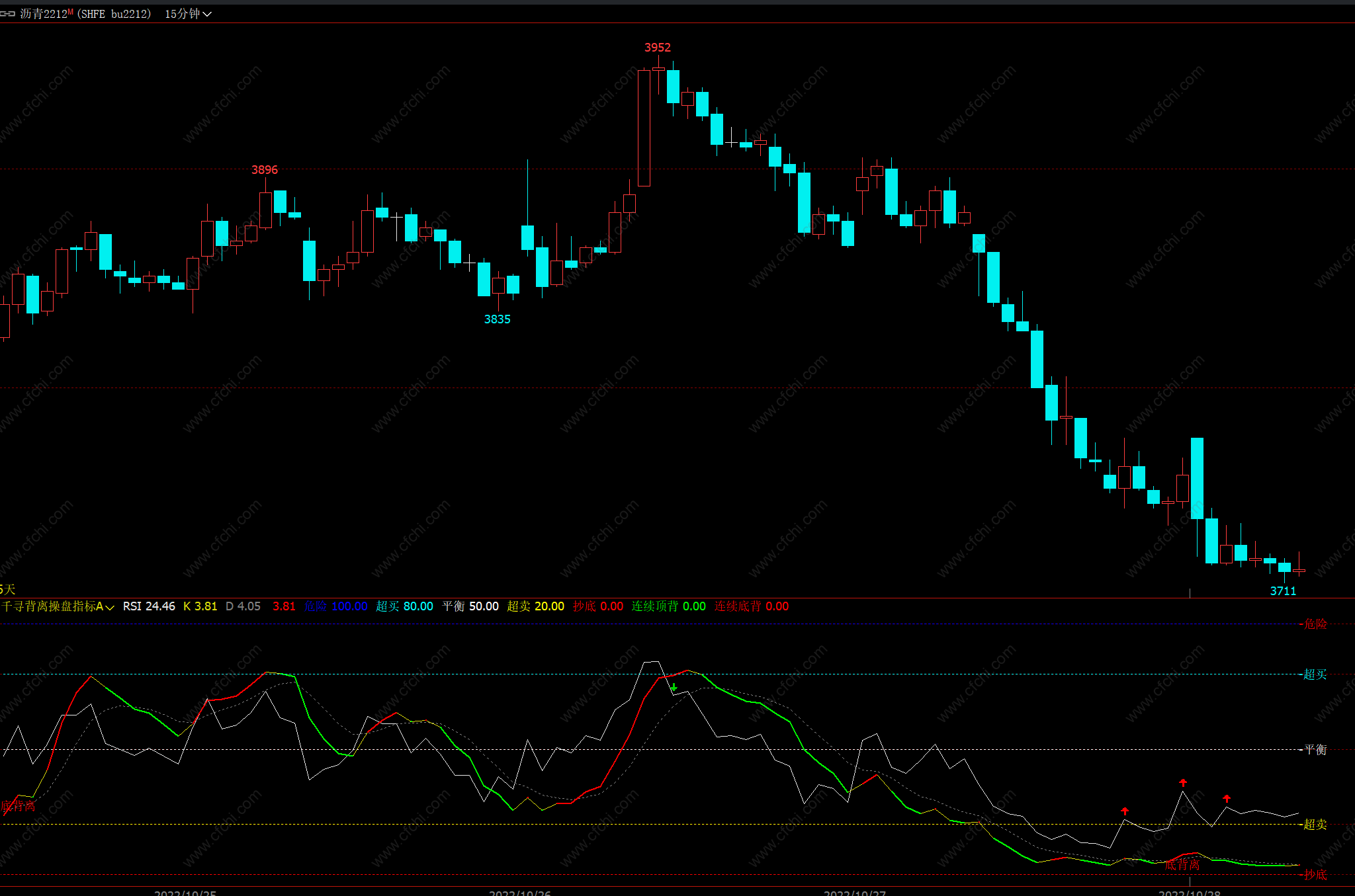This screenshot has height=896, width=1355.
Task: Click the highest red up arrow signal
Action: (x=1183, y=782)
